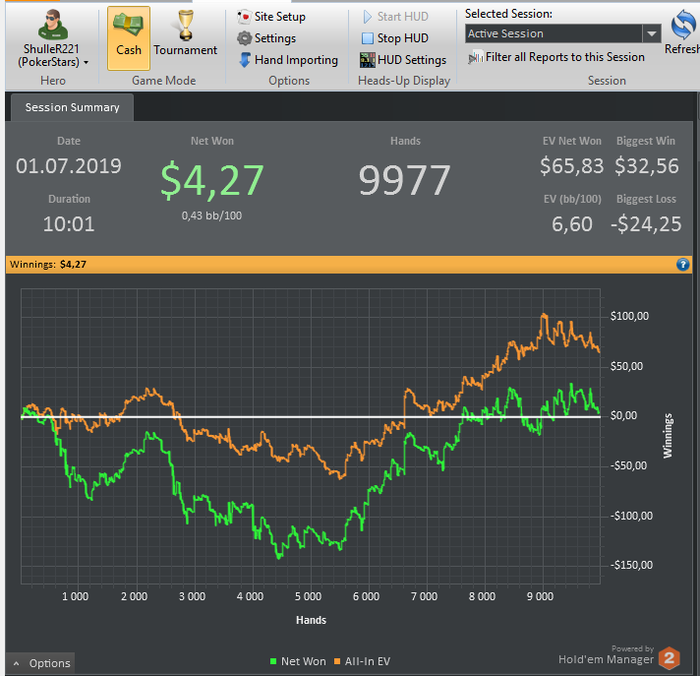Click the Start HUD play icon
The height and width of the screenshot is (676, 700).
[x=367, y=17]
